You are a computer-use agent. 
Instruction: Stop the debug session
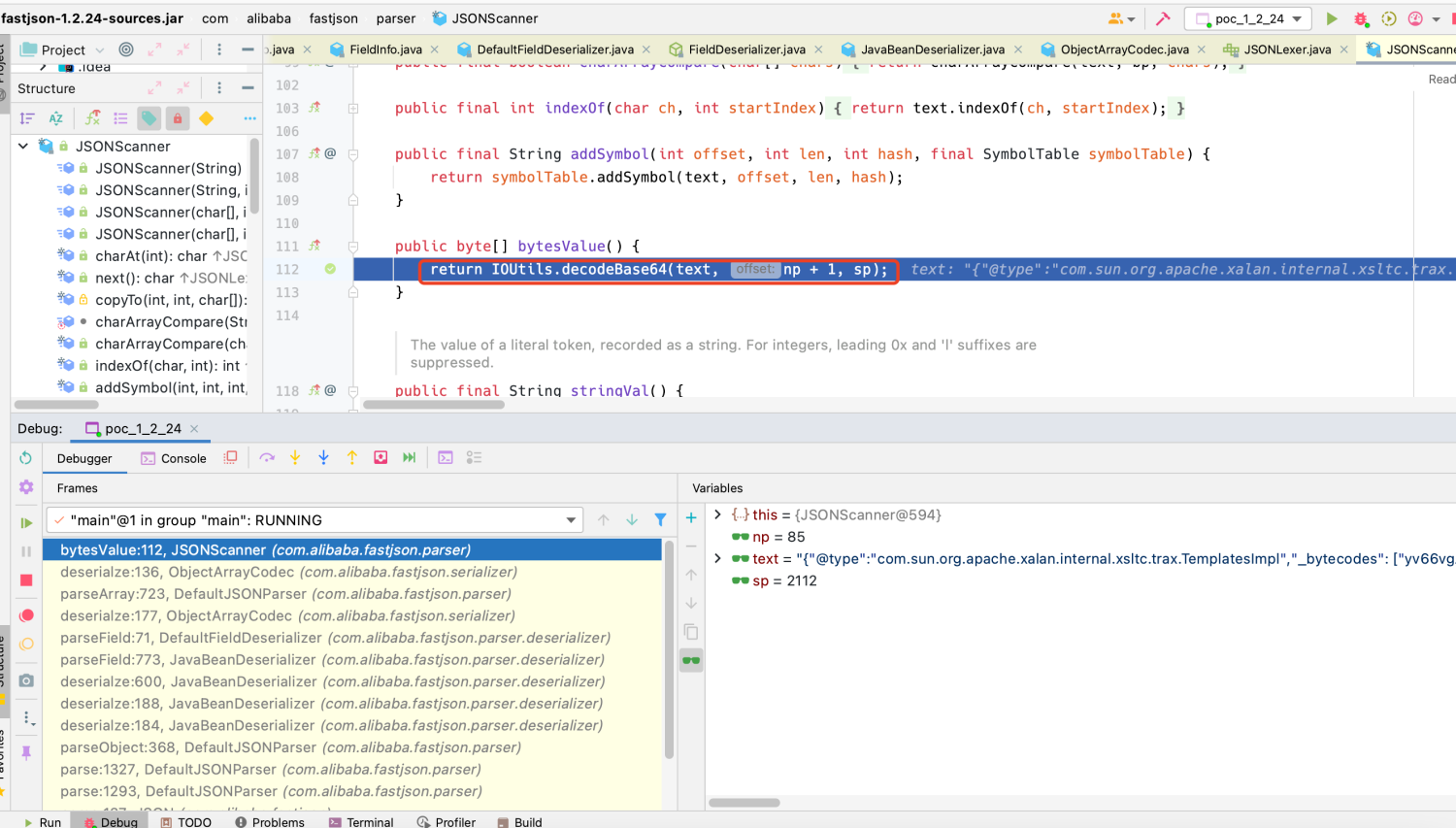click(x=26, y=580)
